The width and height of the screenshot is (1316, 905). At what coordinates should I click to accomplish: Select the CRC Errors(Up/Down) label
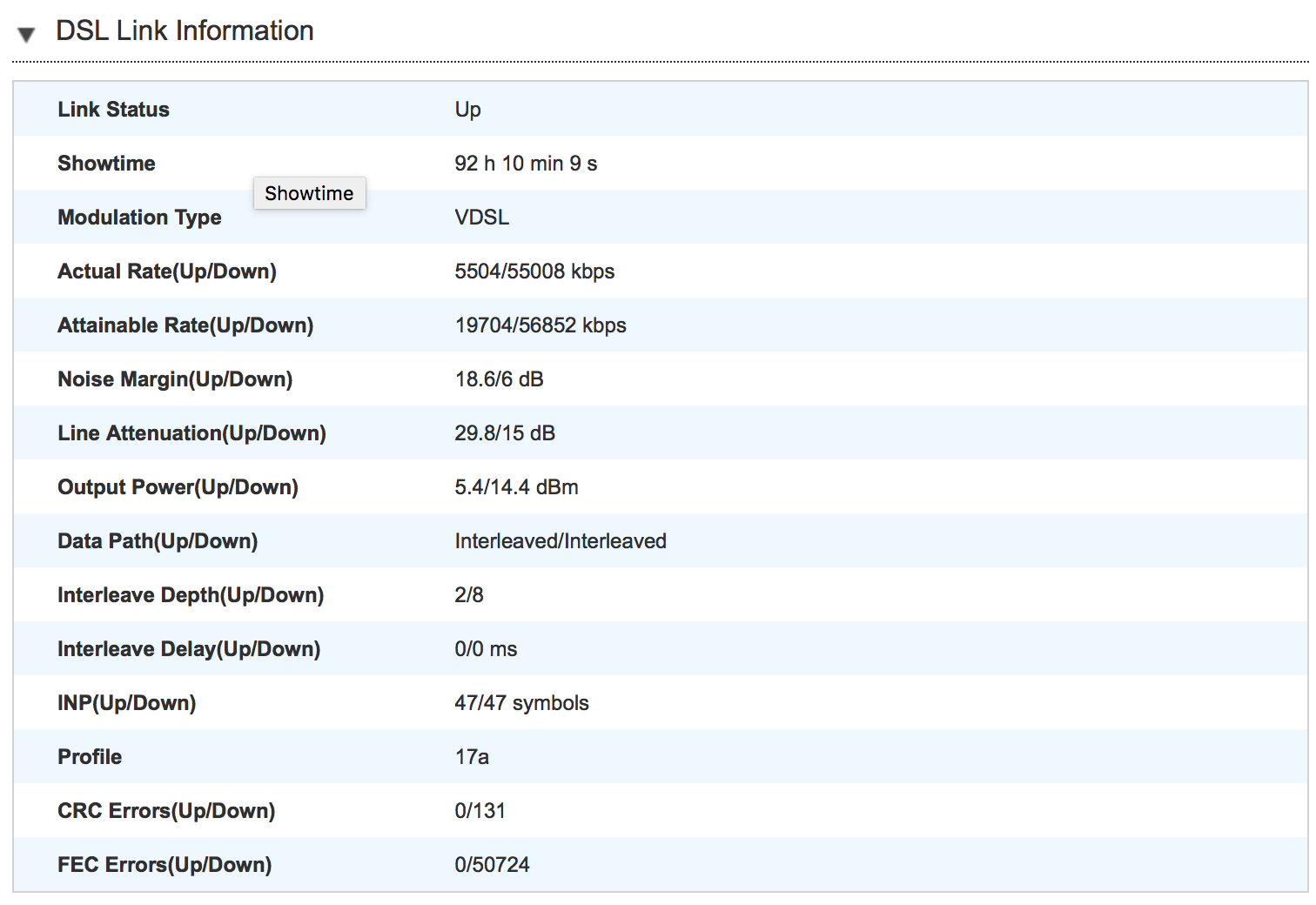[165, 811]
